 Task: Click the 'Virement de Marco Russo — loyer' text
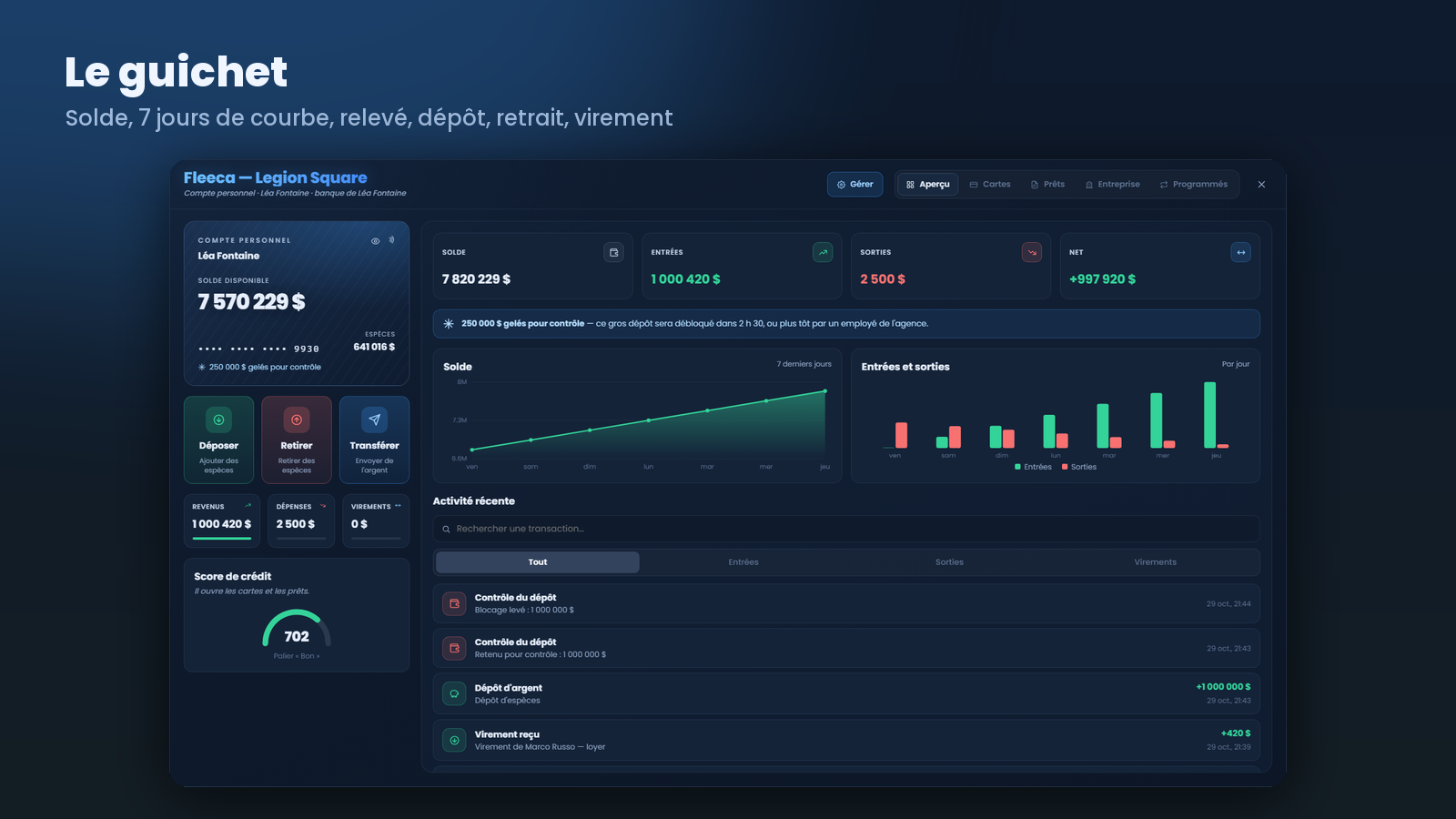[540, 747]
